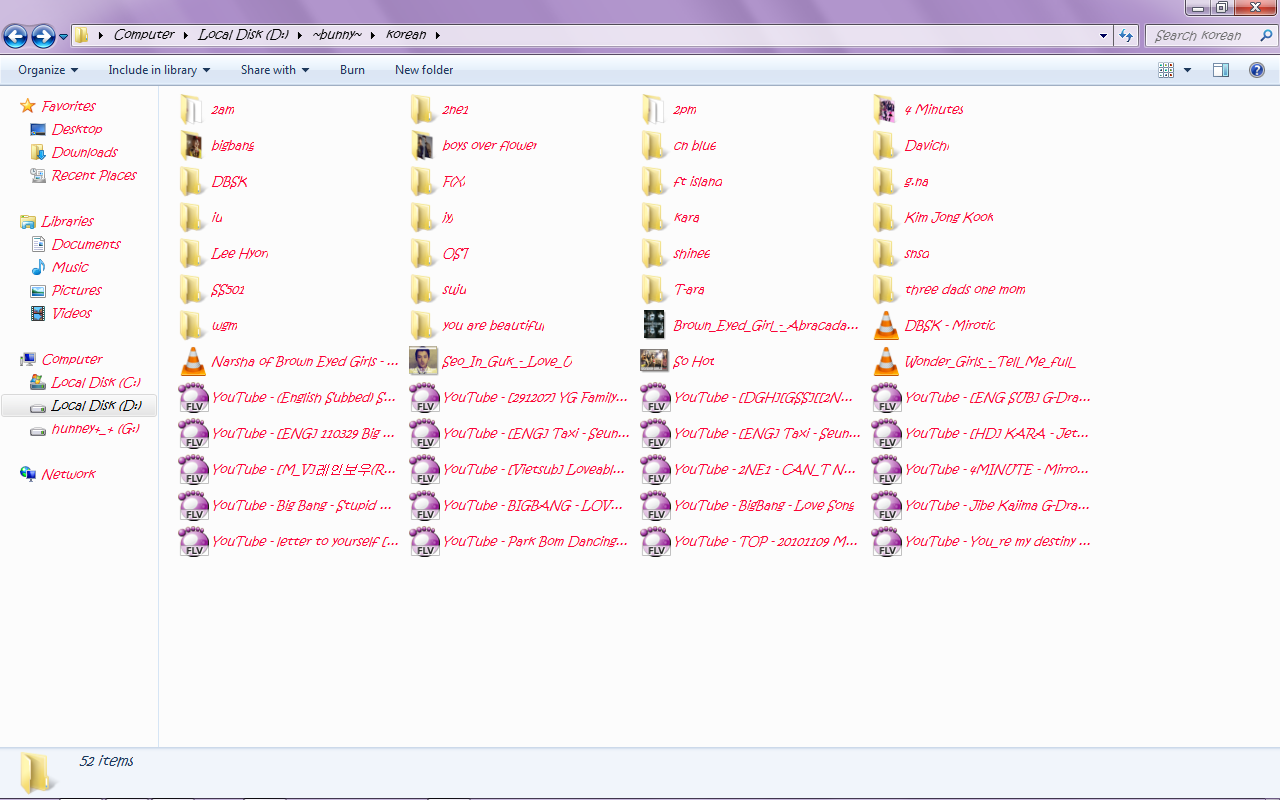Viewport: 1280px width, 800px height.
Task: Click the Burn button
Action: point(352,70)
